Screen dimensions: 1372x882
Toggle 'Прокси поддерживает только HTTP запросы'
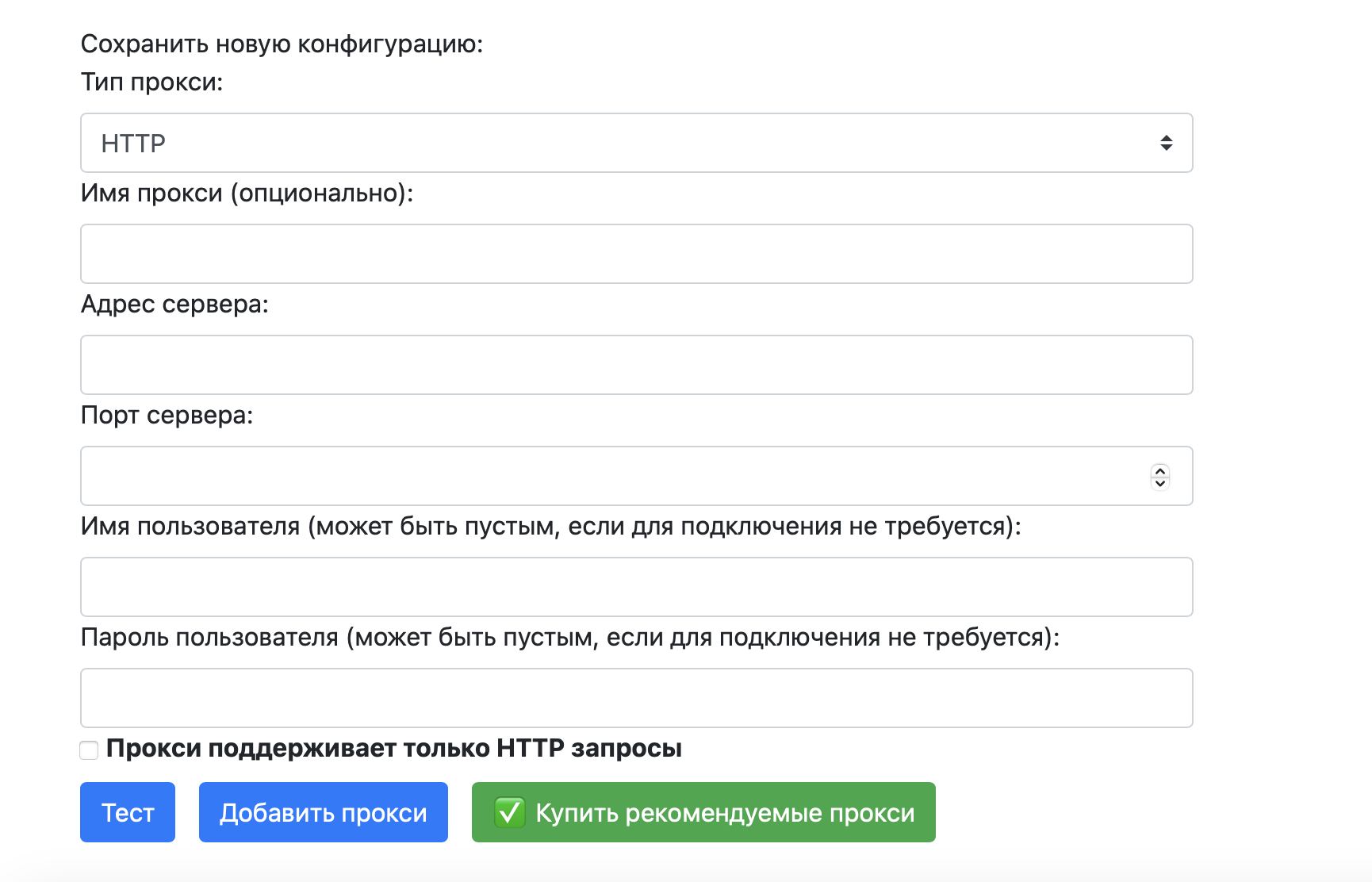click(x=88, y=749)
